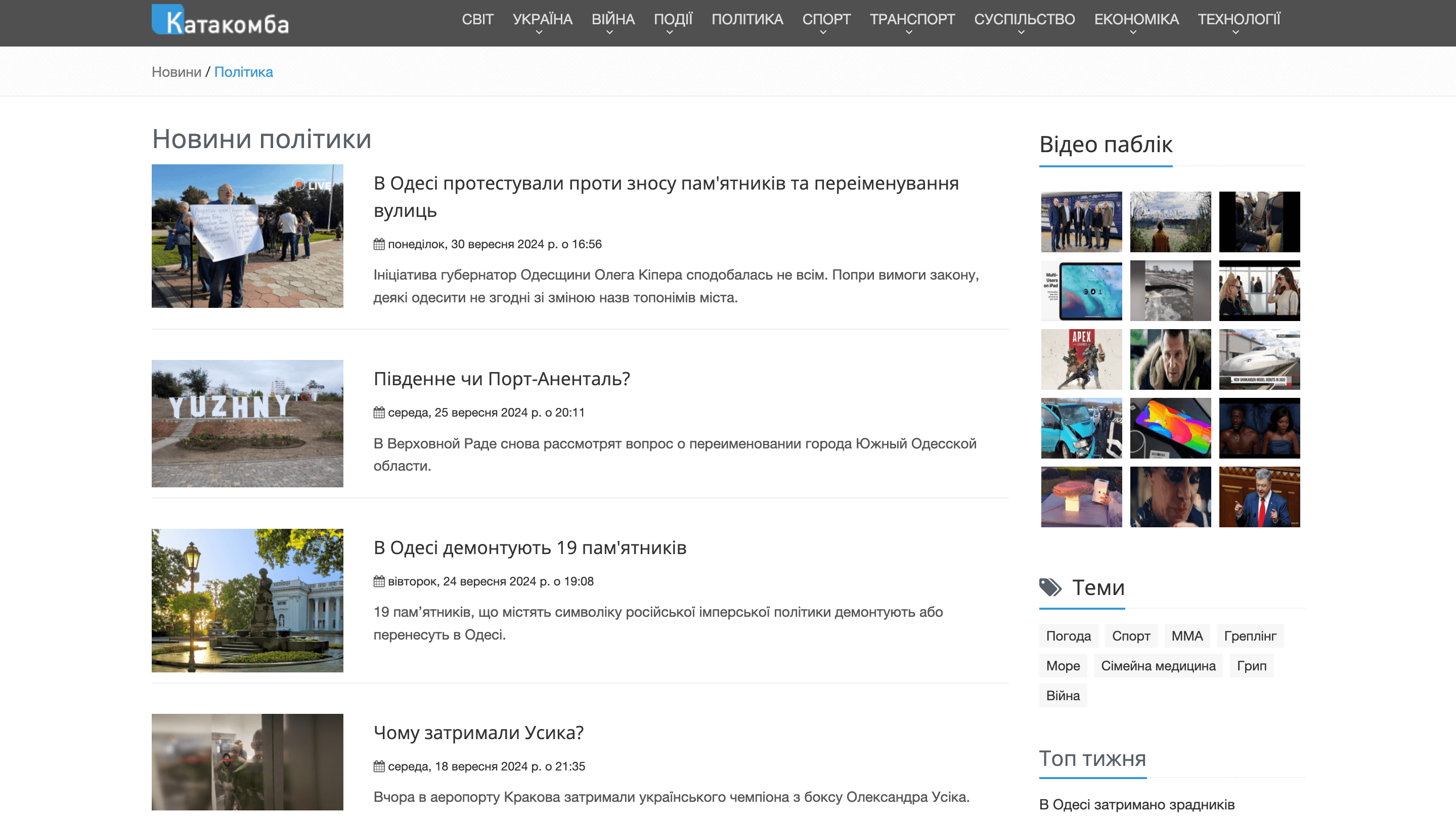Open the ВІЙНА menu item

(613, 19)
